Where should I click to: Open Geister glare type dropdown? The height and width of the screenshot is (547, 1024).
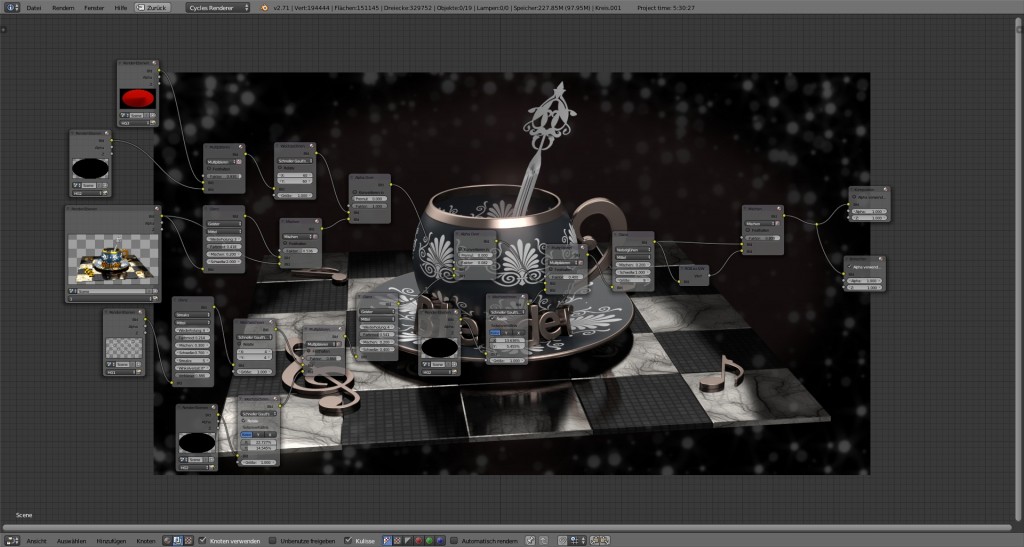point(224,224)
